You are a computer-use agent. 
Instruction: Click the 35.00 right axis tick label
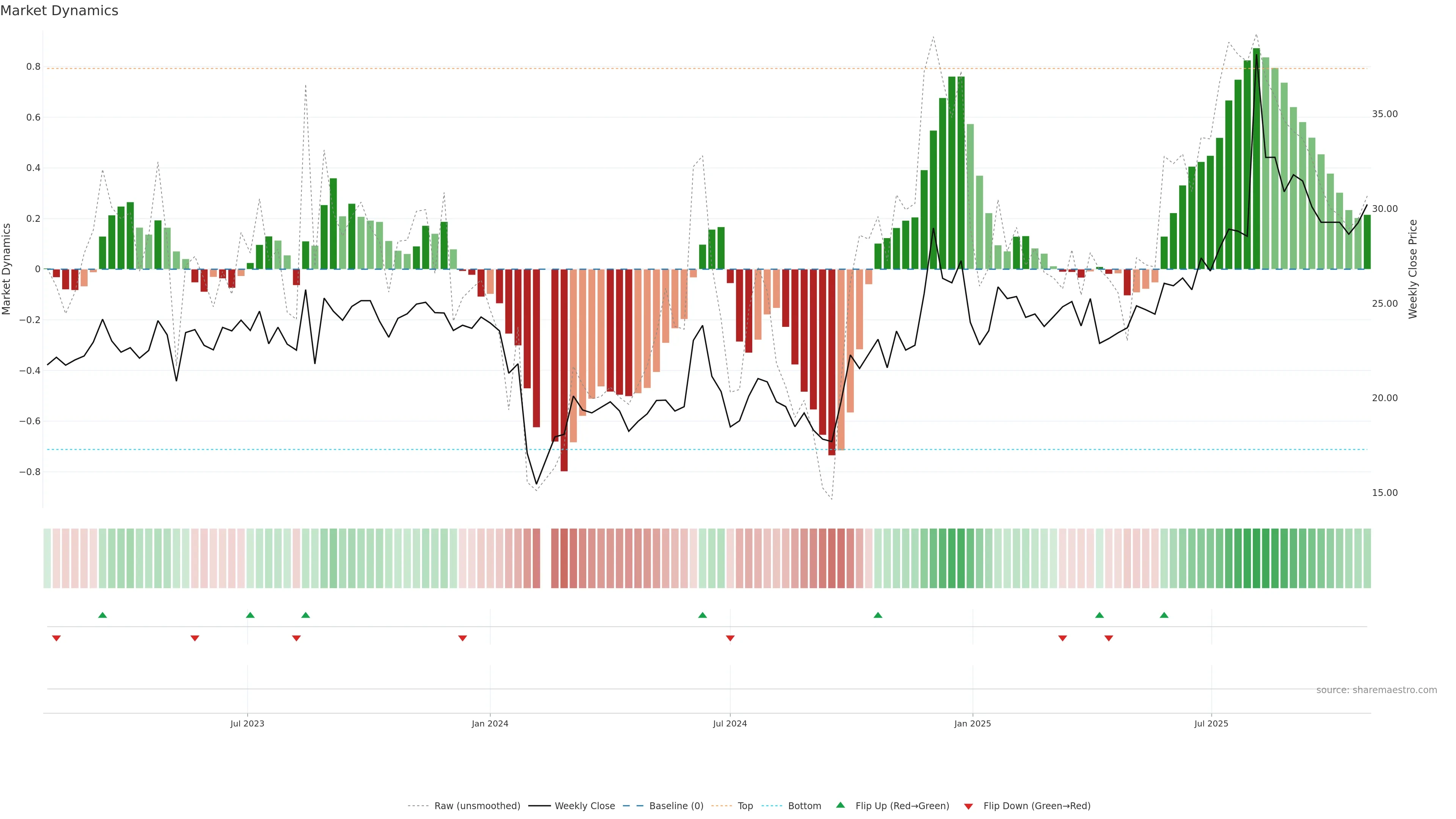1384,114
